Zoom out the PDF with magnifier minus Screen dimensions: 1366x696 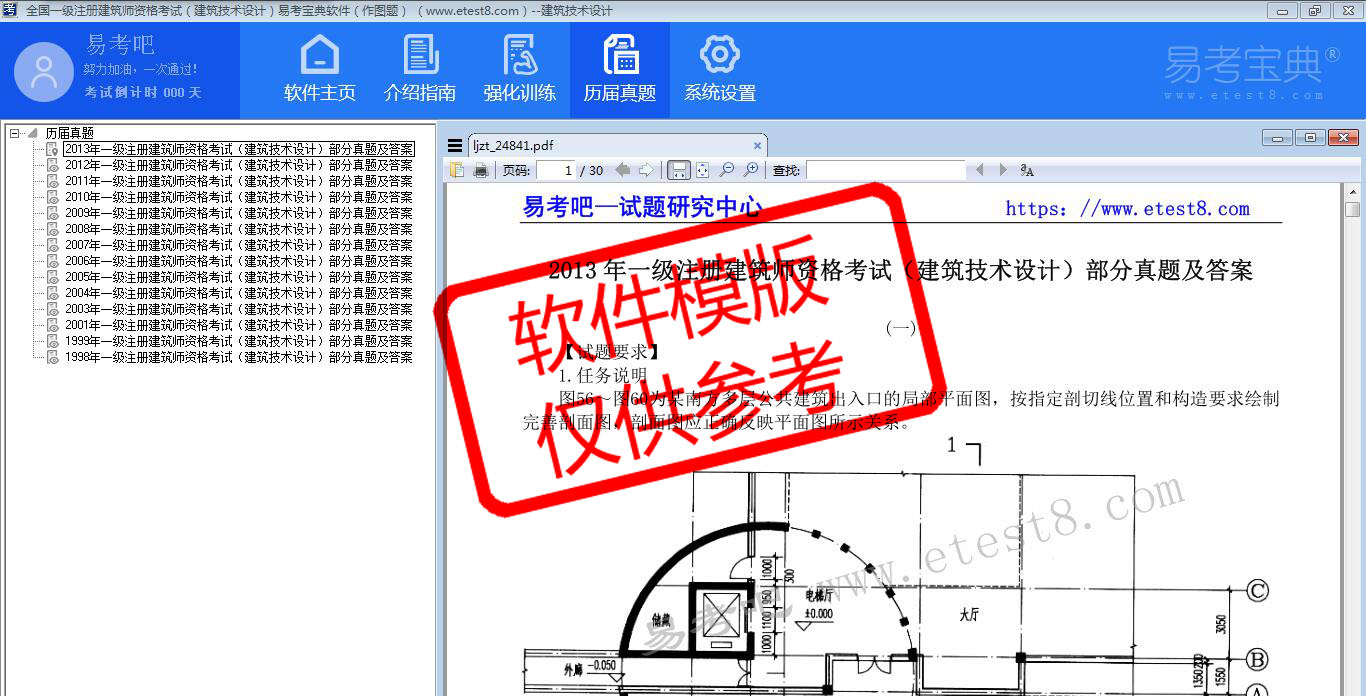coord(727,170)
